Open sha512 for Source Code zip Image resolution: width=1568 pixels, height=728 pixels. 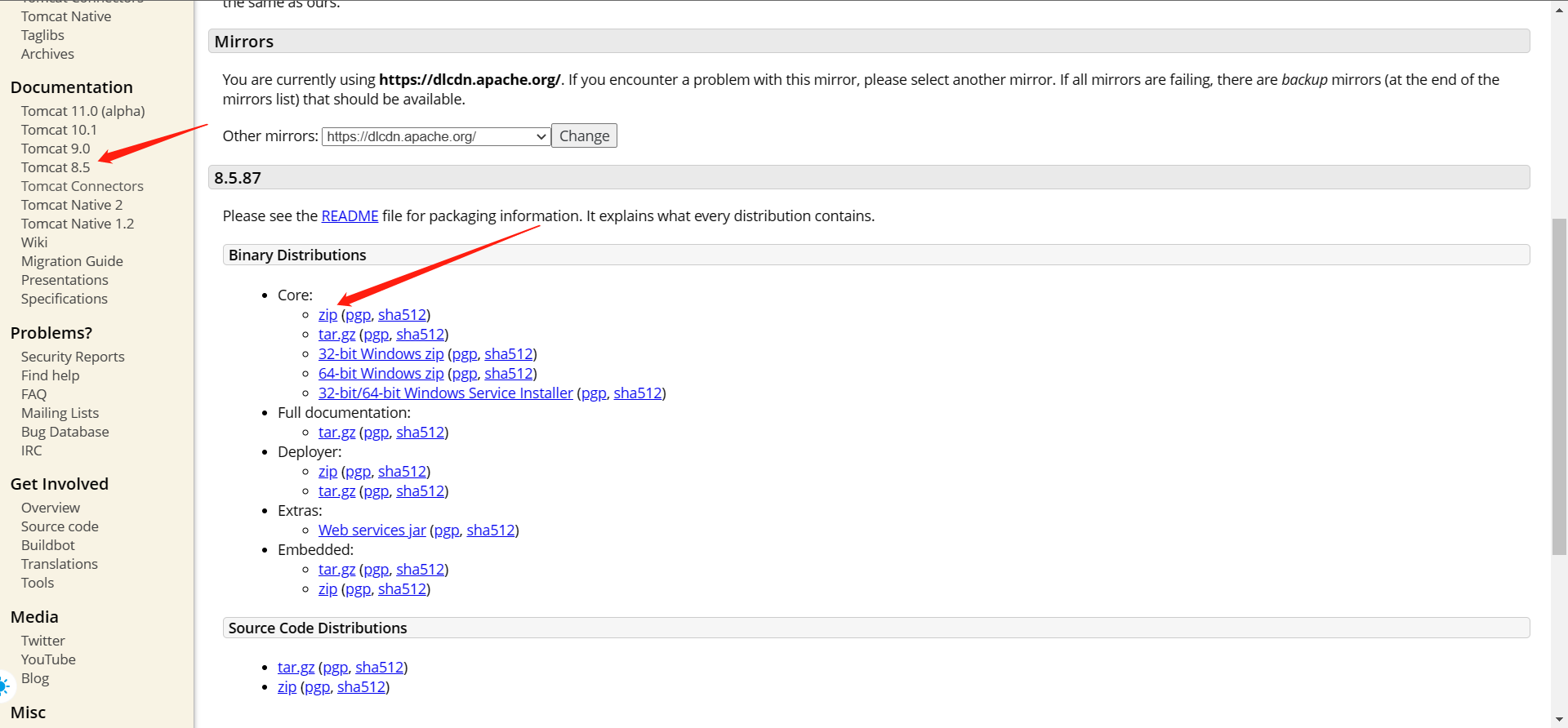[360, 687]
